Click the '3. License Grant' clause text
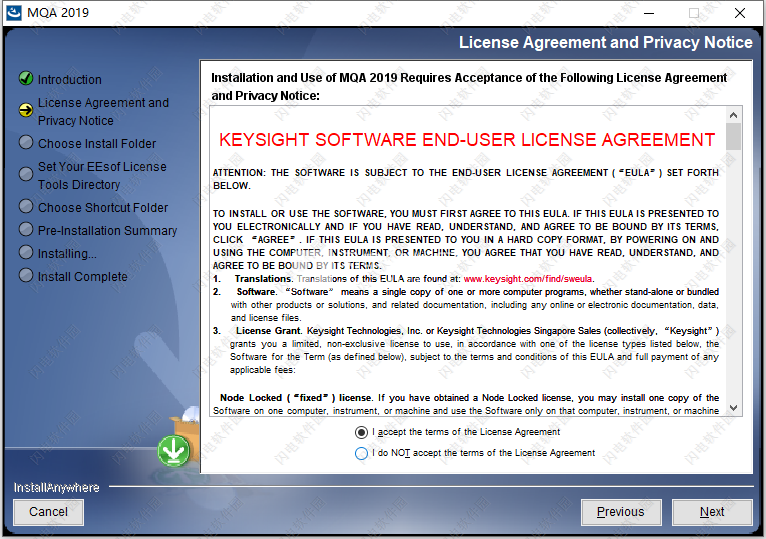The image size is (766, 539). pyautogui.click(x=466, y=350)
